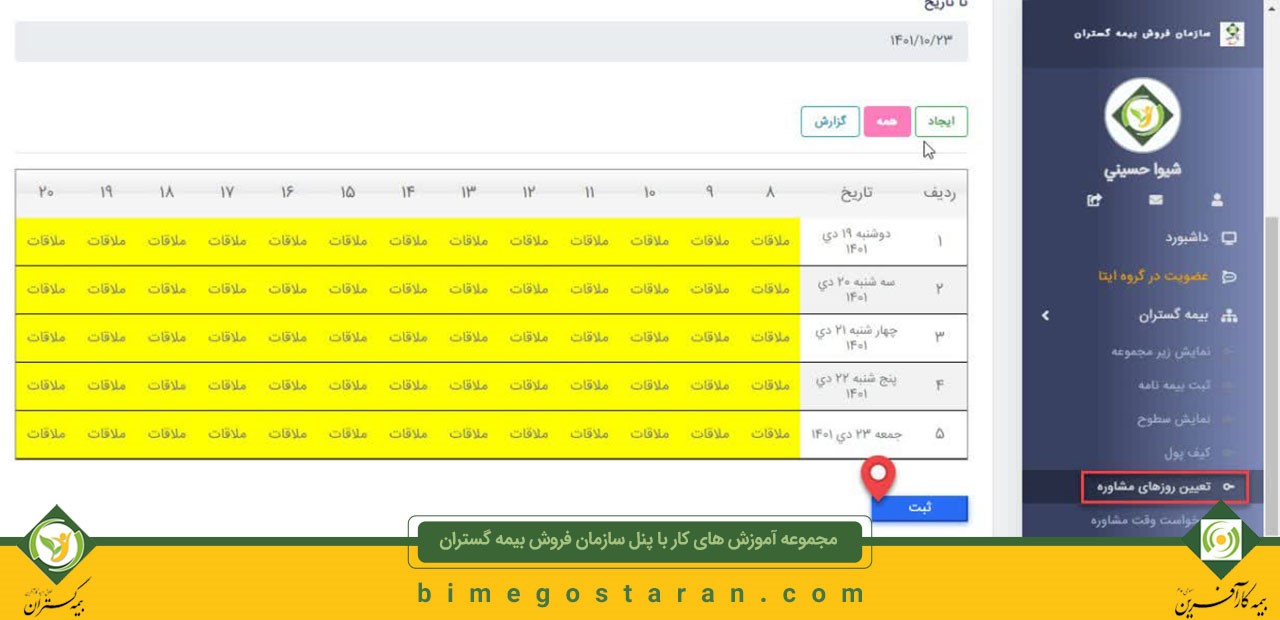The width and height of the screenshot is (1280, 620).
Task: Click the logout/exit icon under the user name
Action: (1094, 200)
